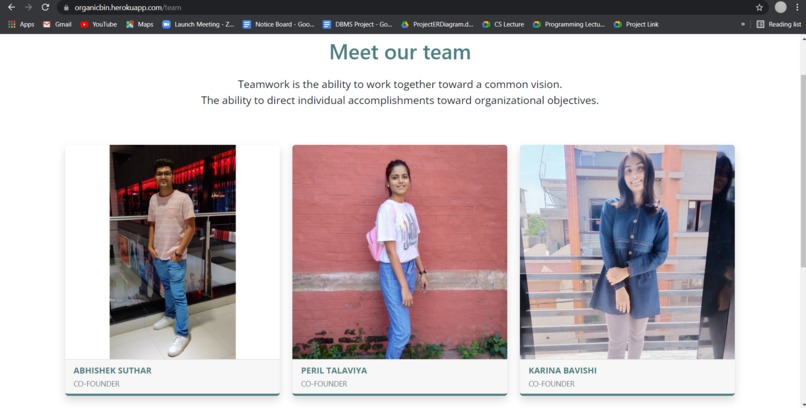Bookmark this page with the star icon
The width and height of the screenshot is (806, 408).
click(x=759, y=7)
